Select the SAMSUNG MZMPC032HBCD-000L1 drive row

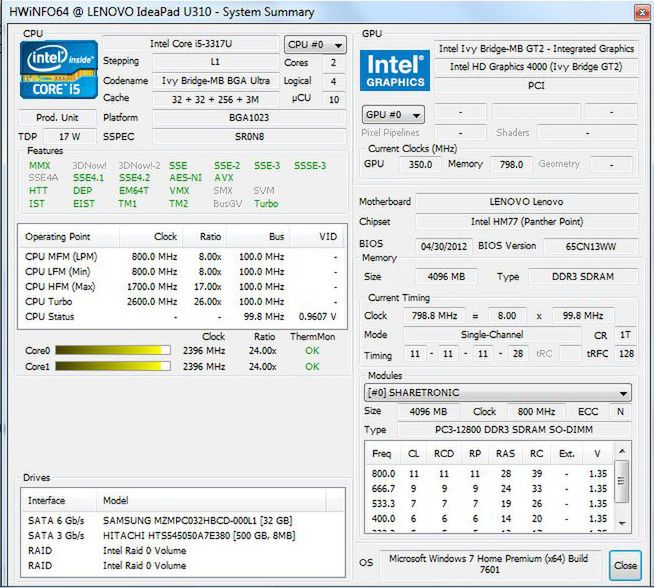point(183,520)
